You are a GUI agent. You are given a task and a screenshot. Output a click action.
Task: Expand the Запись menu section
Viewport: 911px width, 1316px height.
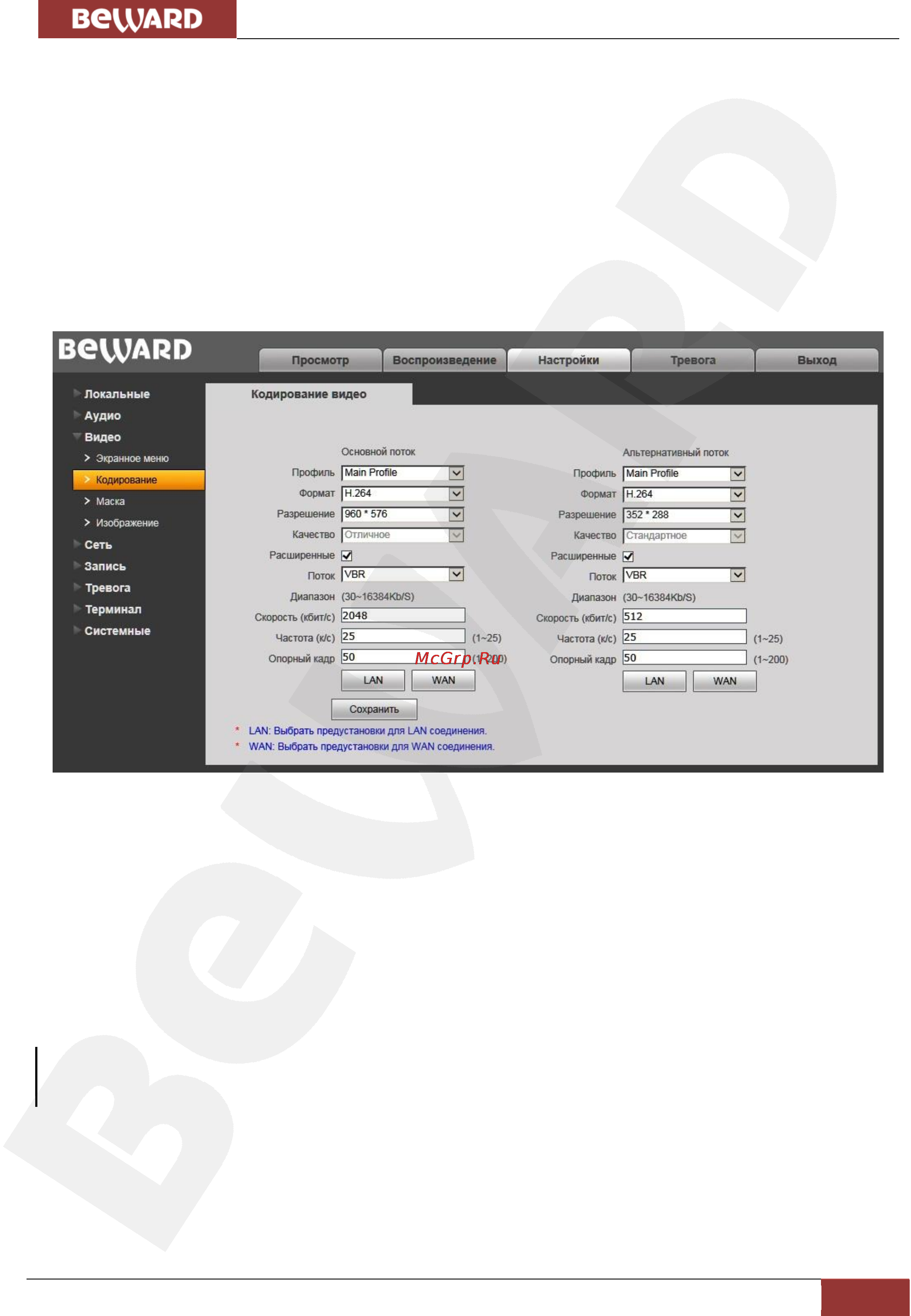(104, 566)
